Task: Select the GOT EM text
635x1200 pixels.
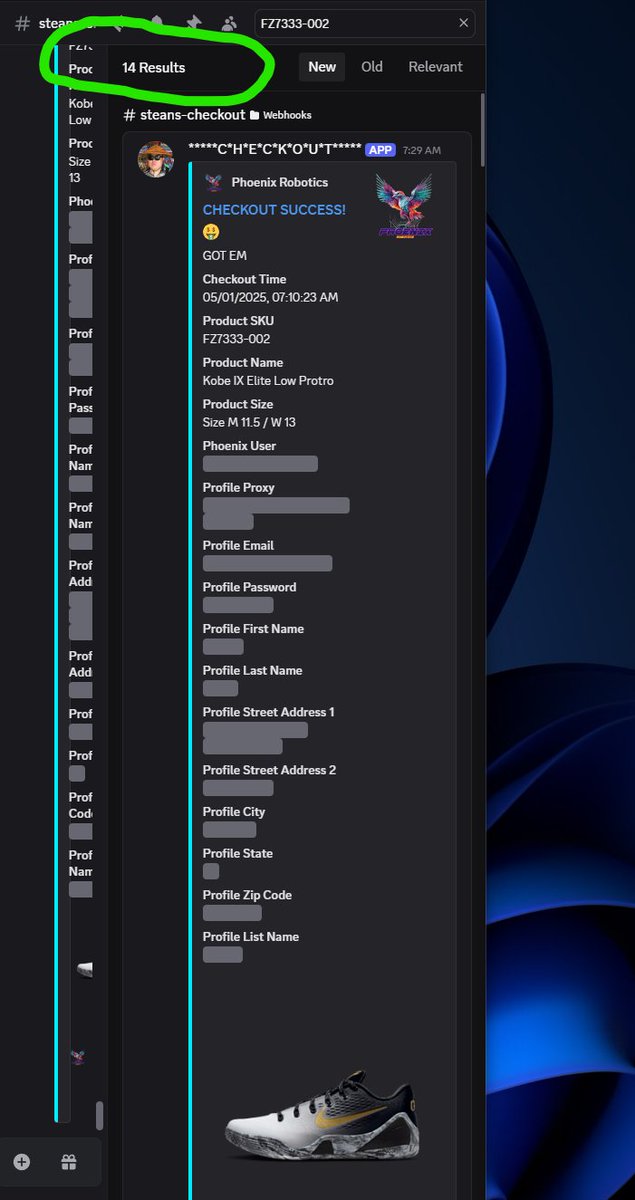Action: pyautogui.click(x=225, y=256)
